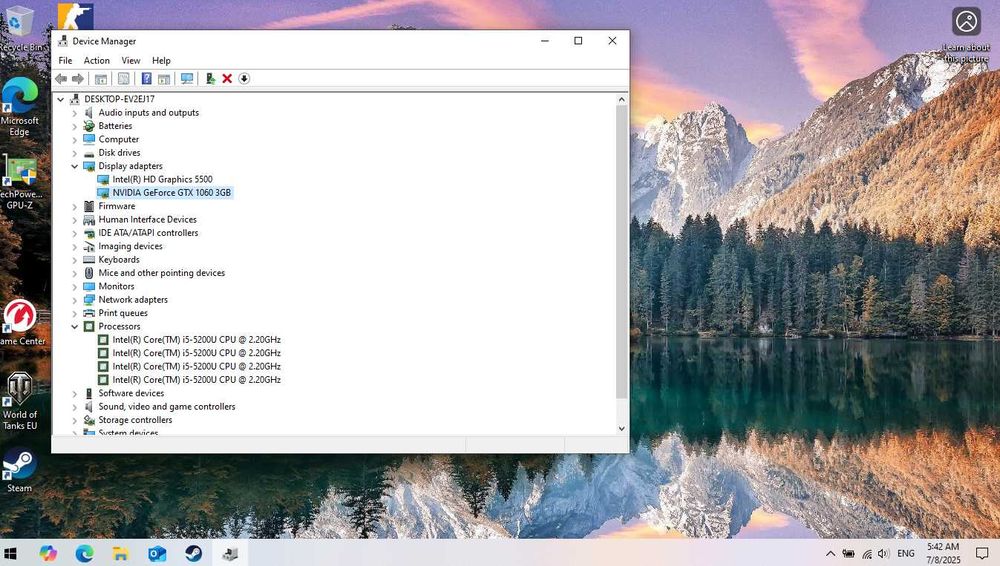1000x566 pixels.
Task: Click the Batteries category icon
Action: (89, 126)
